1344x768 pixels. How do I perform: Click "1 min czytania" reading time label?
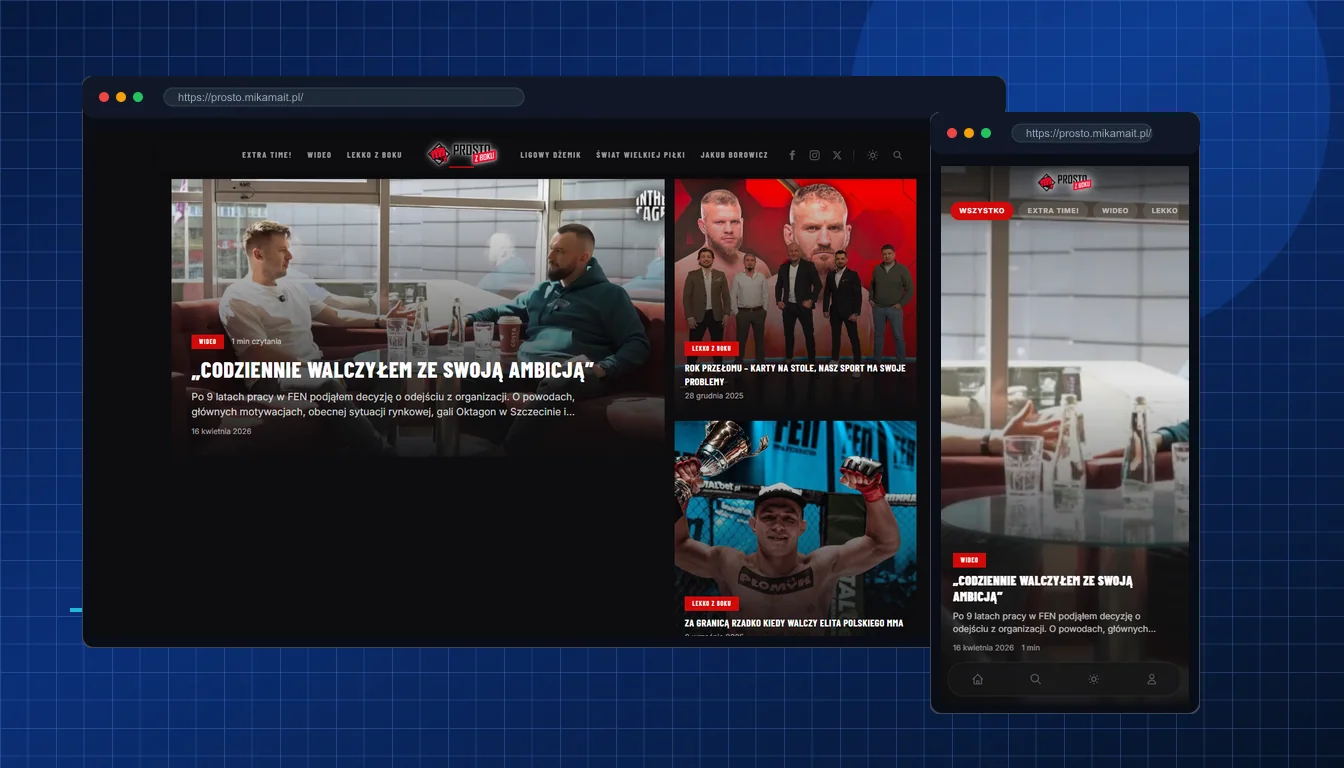(x=256, y=342)
